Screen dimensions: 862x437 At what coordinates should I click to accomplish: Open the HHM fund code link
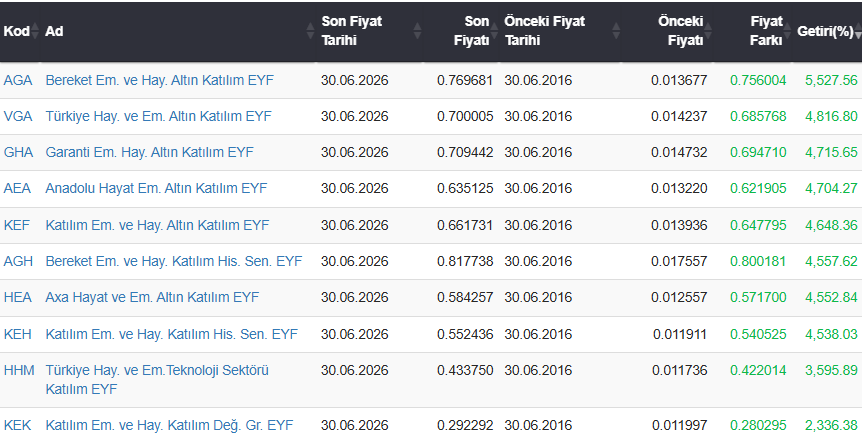click(19, 370)
